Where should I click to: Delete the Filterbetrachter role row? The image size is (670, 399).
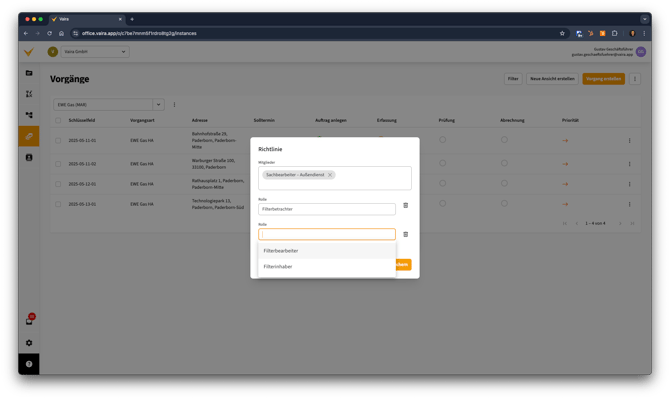(406, 205)
